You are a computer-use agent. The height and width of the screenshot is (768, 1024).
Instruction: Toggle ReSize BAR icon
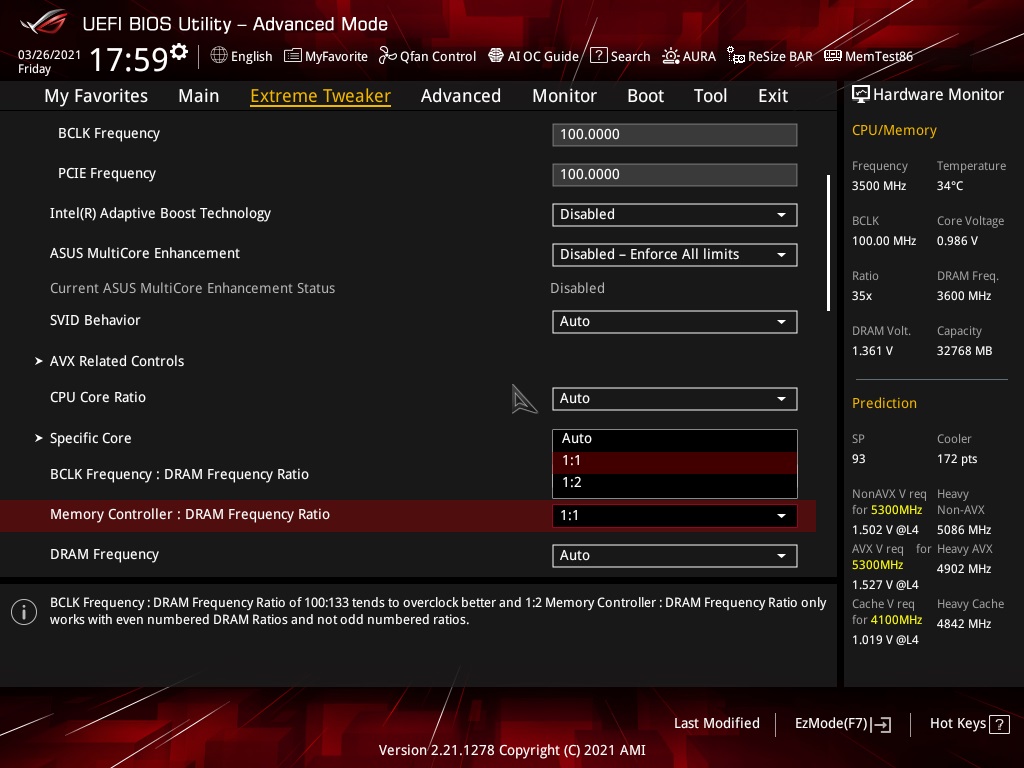(736, 56)
